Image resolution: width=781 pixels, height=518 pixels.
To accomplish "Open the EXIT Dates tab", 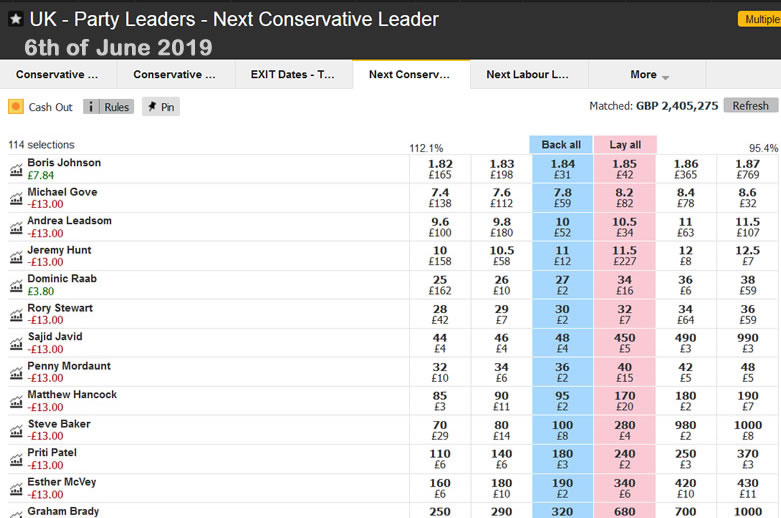I will (x=293, y=75).
